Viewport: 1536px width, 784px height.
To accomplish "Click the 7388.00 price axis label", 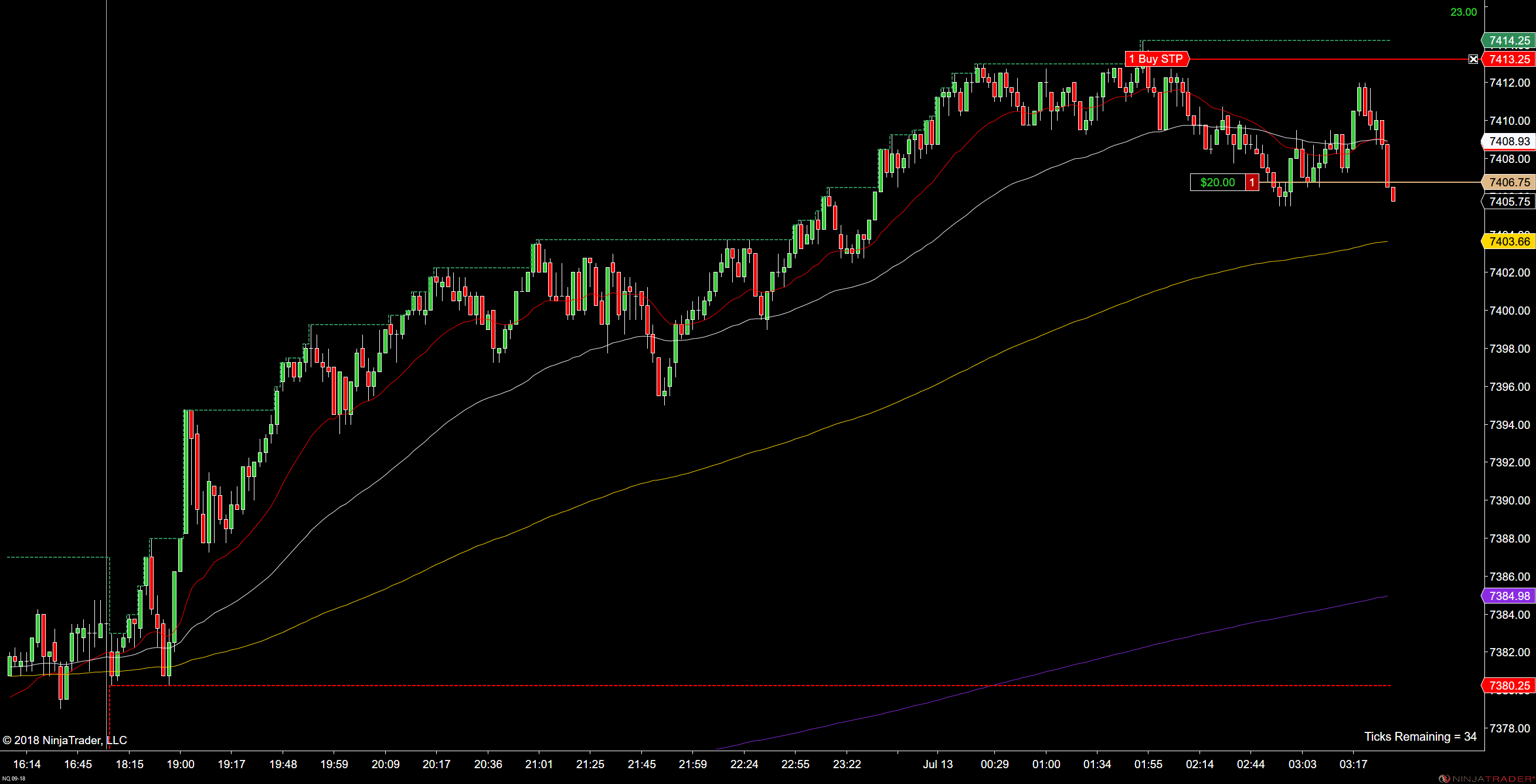I will pos(1510,538).
